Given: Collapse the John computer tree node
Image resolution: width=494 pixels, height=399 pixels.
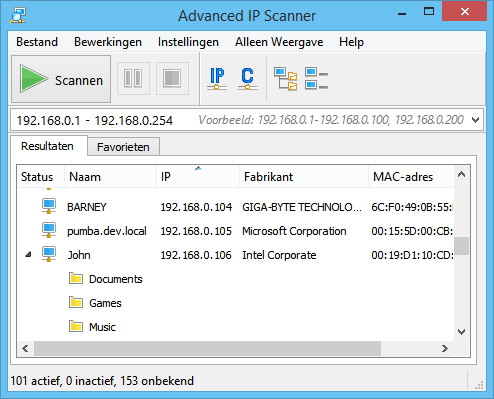Looking at the screenshot, I should [28, 255].
